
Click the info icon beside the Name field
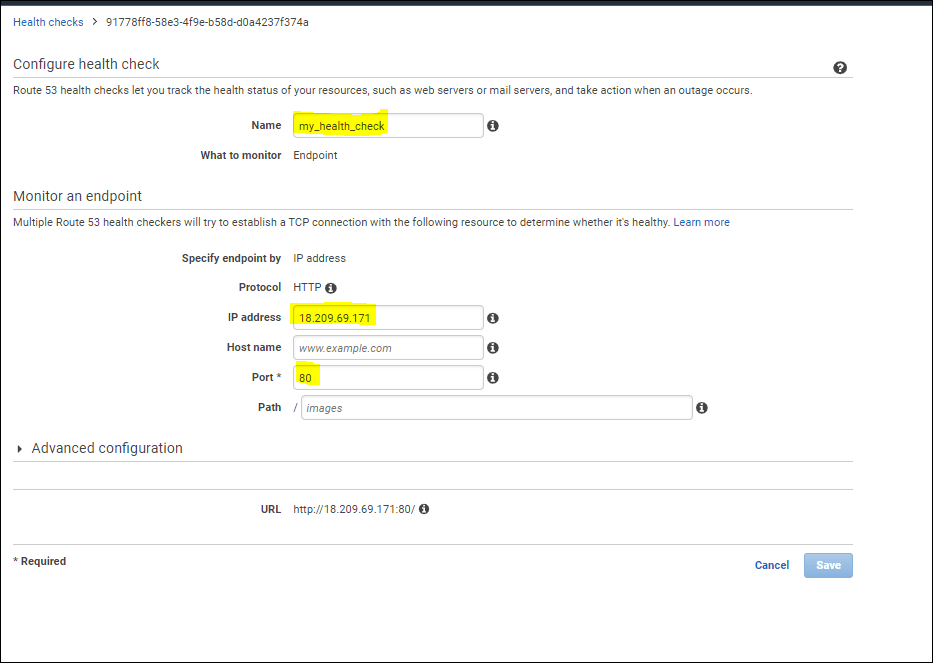click(492, 125)
